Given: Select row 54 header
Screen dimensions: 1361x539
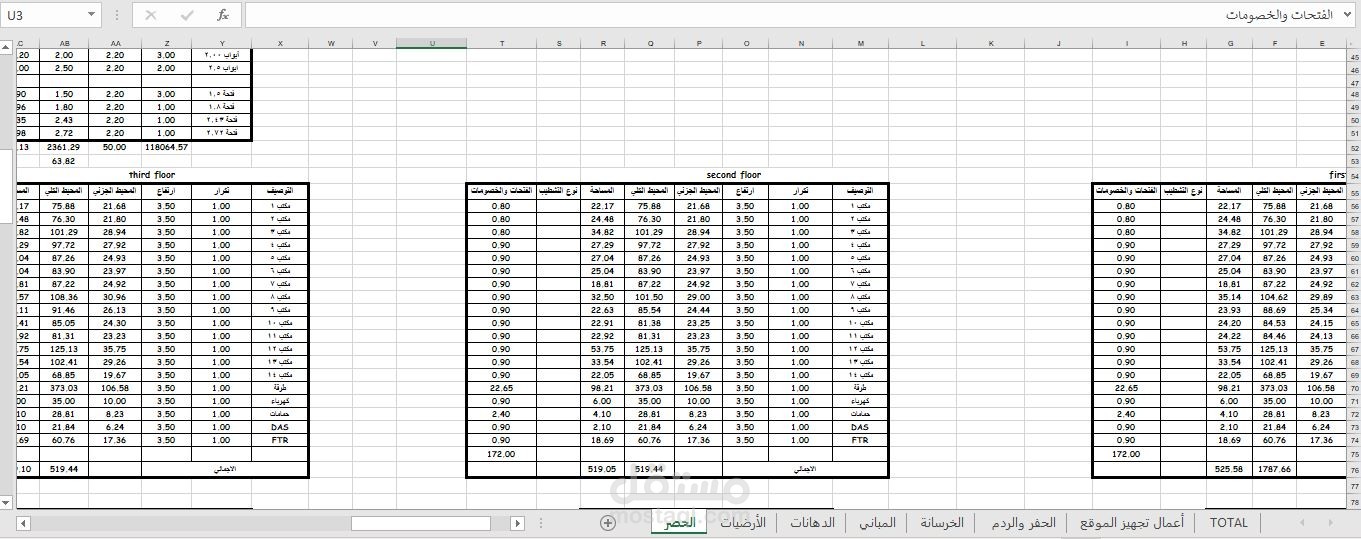Looking at the screenshot, I should pyautogui.click(x=1353, y=174).
